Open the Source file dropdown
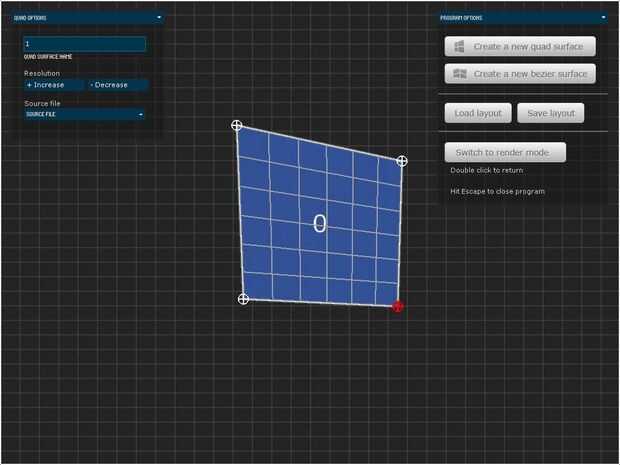Viewport: 620px width, 465px height. click(84, 114)
